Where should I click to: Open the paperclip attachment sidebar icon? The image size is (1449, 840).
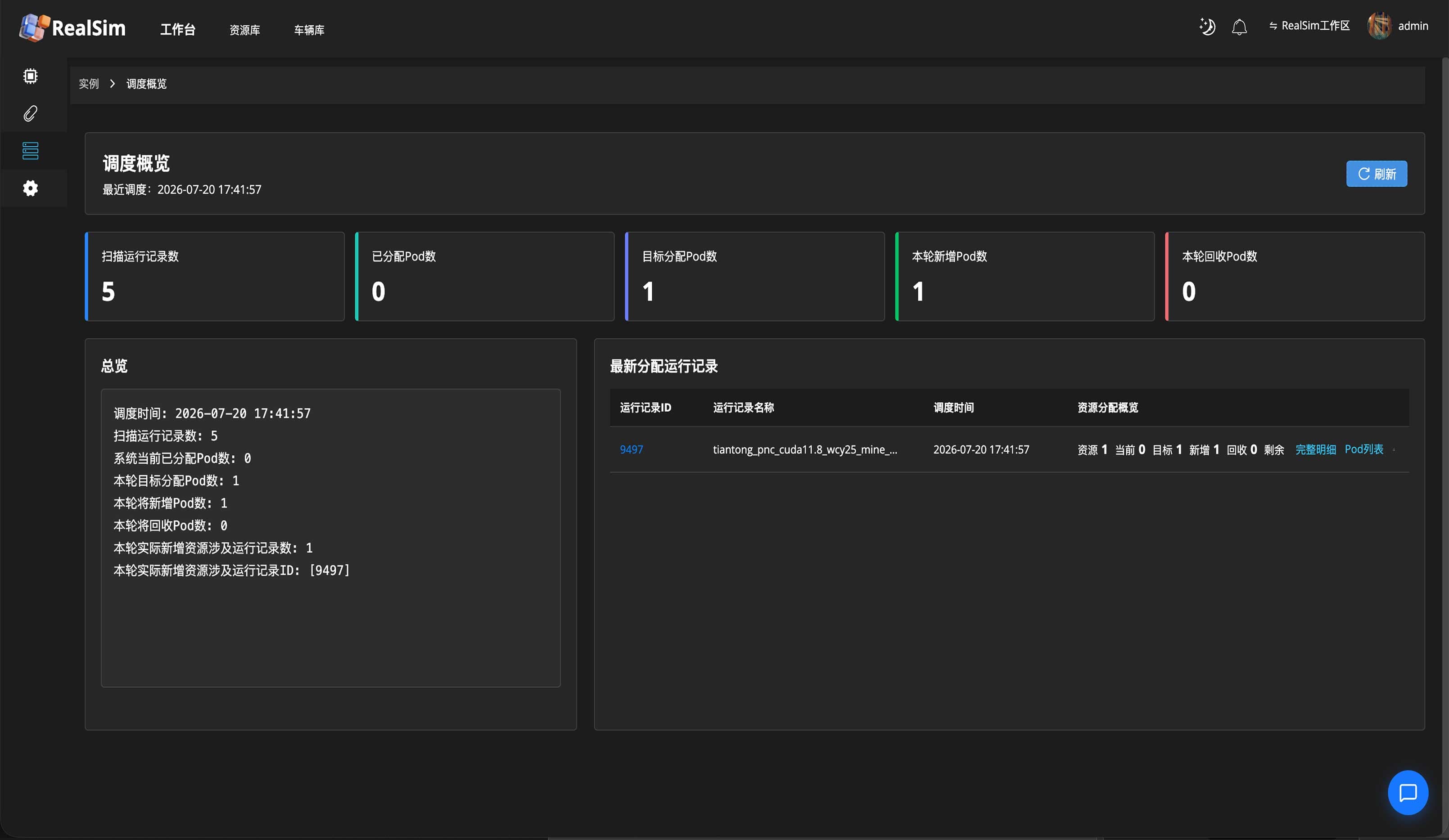[x=31, y=113]
